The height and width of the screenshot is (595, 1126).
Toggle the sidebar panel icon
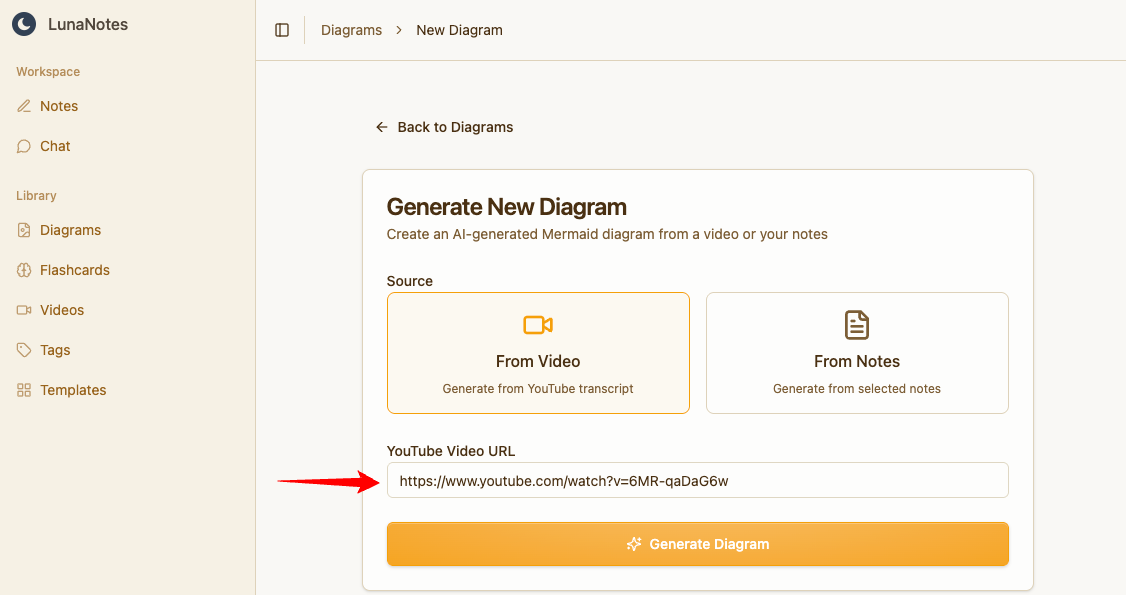click(x=282, y=30)
